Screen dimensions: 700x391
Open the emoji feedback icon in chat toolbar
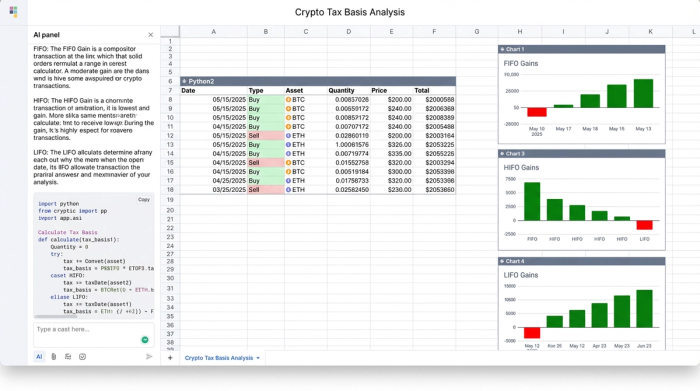[83, 357]
